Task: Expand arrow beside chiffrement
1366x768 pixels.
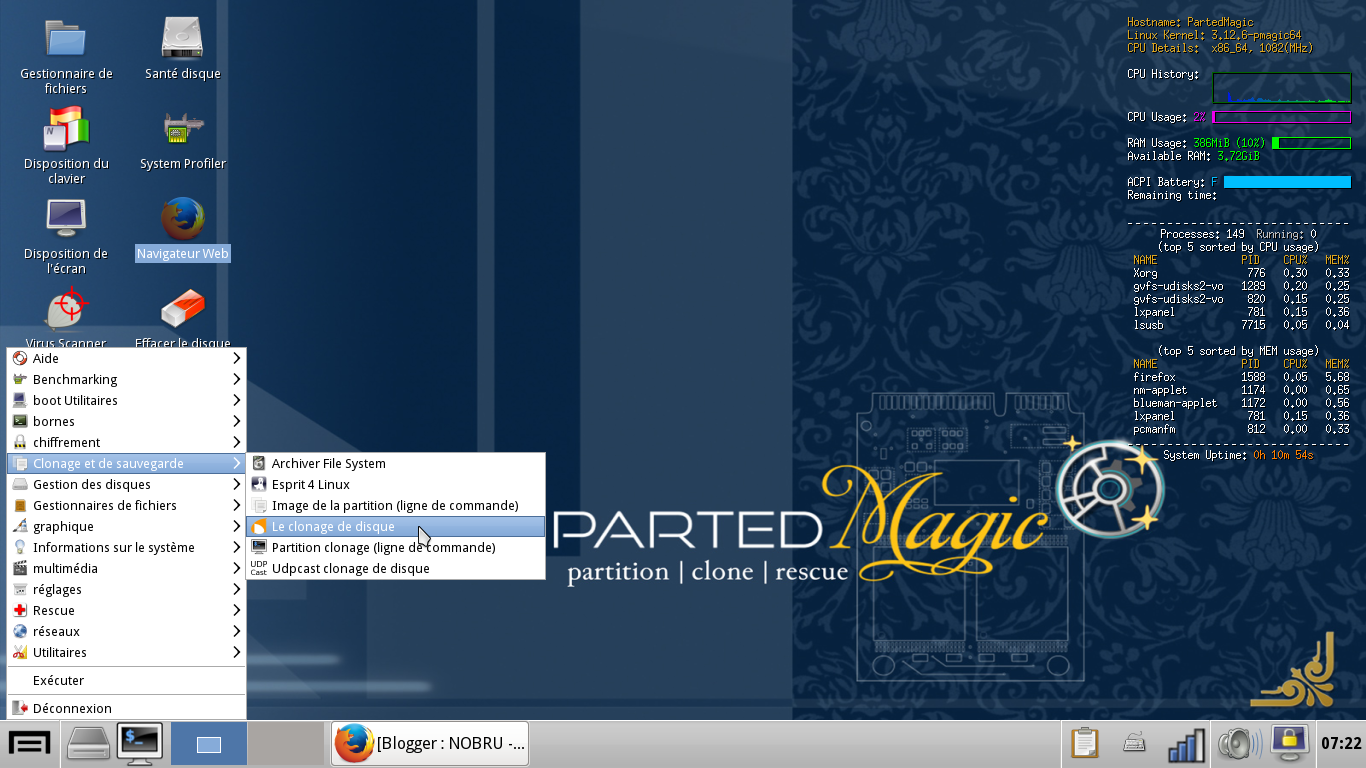Action: (237, 442)
